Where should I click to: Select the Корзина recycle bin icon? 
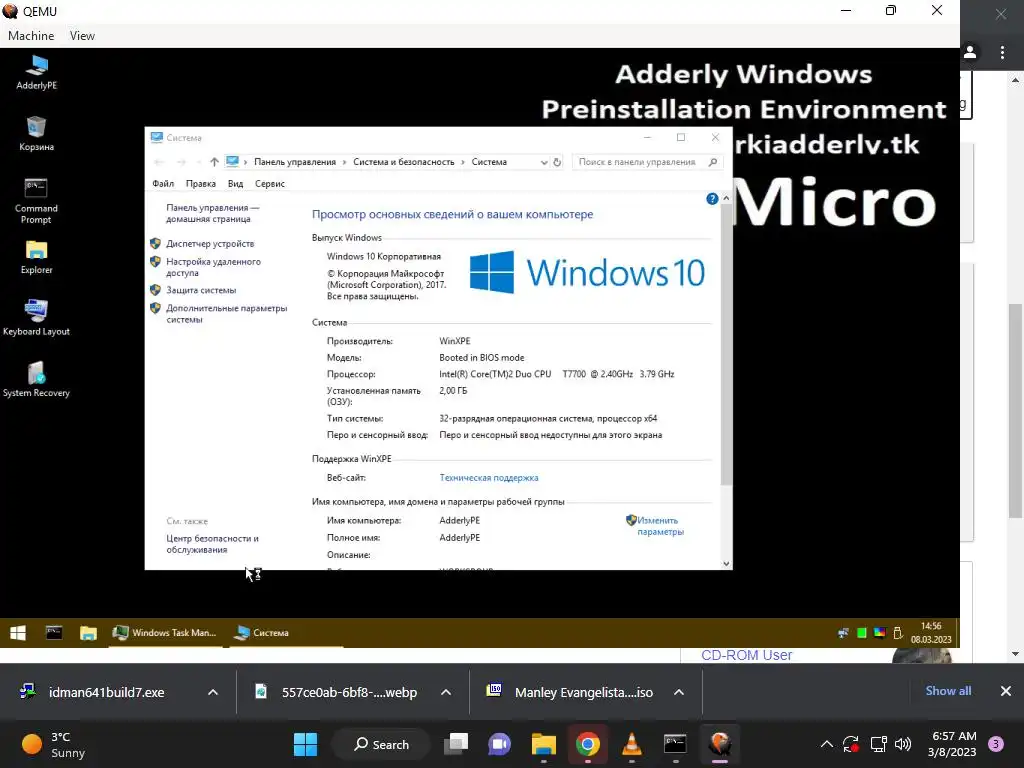[x=37, y=133]
